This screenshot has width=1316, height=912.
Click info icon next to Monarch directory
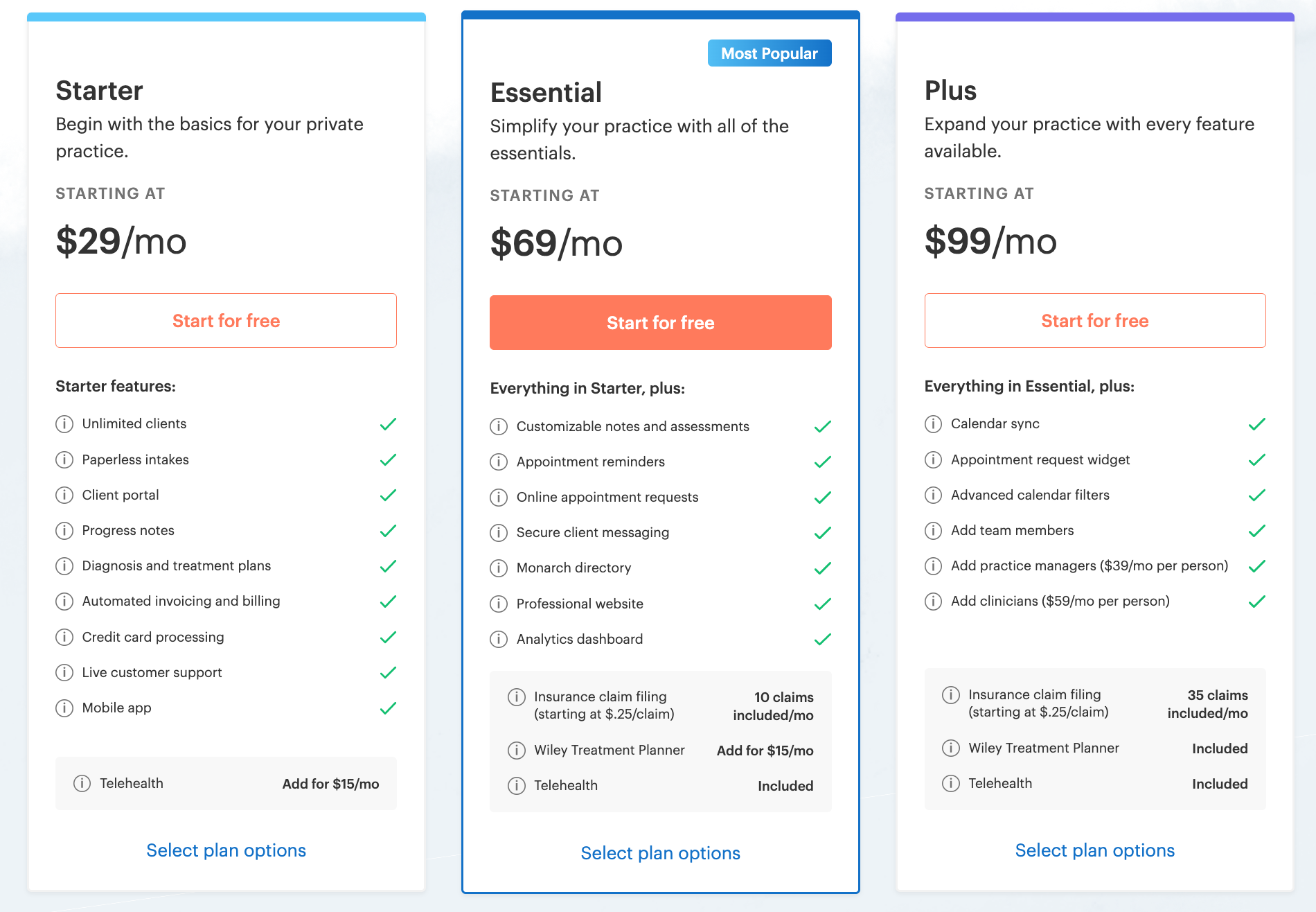499,568
